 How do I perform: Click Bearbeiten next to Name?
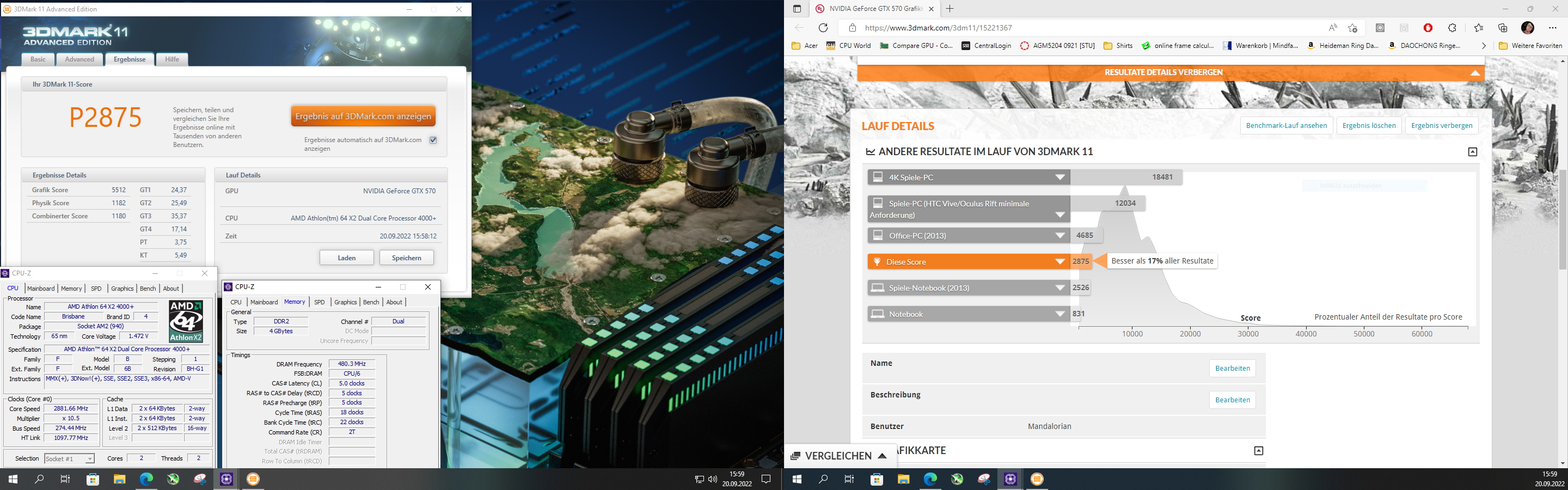click(1233, 368)
